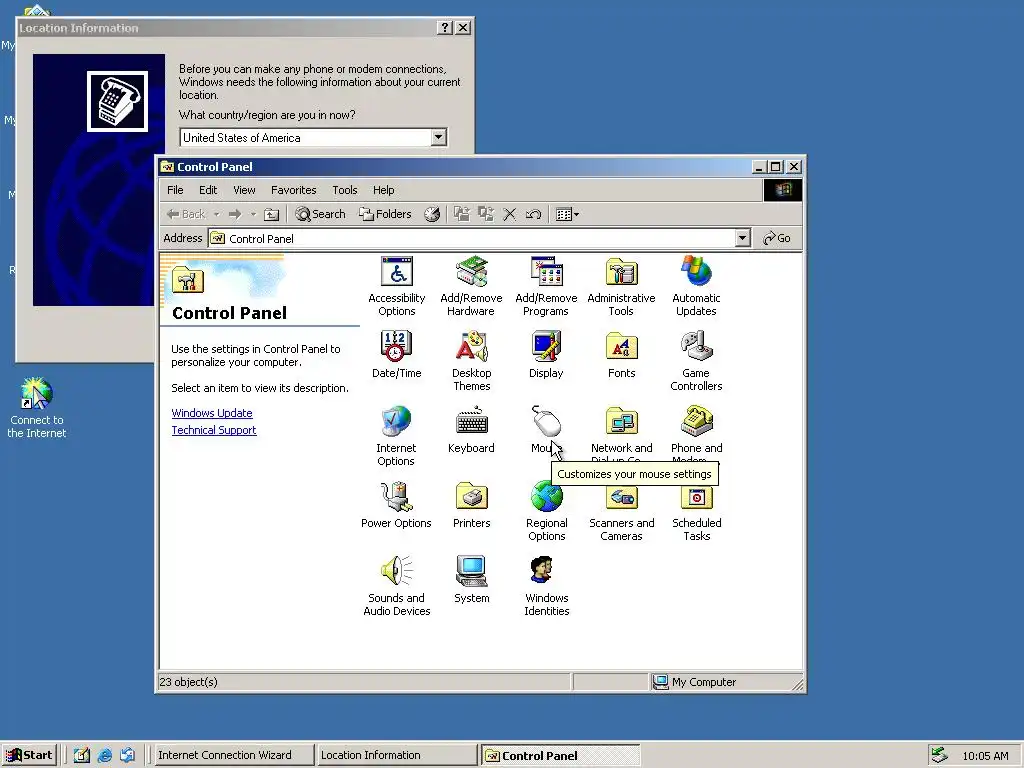Open Accessibility Options in Control Panel
Viewport: 1024px width, 768px height.
(x=396, y=286)
